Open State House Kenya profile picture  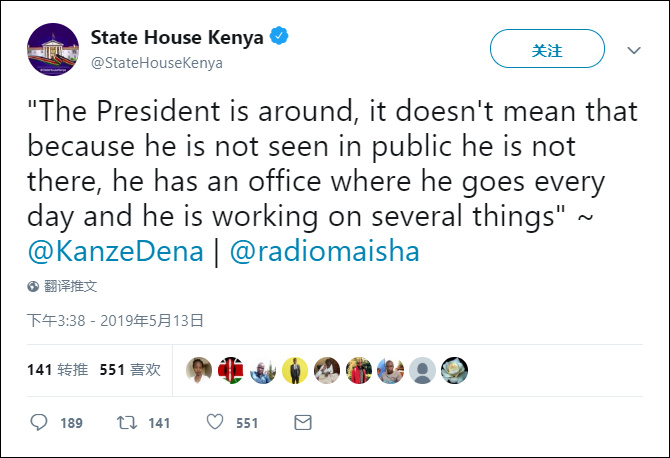53,50
